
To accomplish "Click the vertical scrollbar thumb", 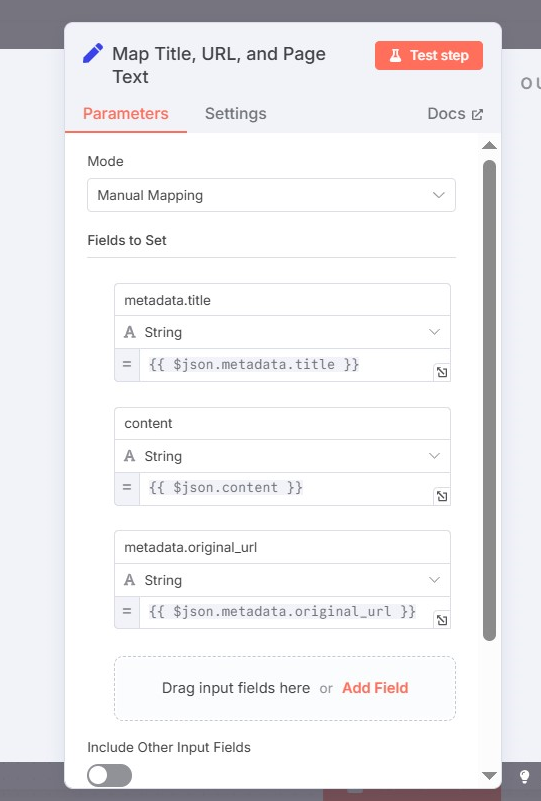I will point(489,400).
